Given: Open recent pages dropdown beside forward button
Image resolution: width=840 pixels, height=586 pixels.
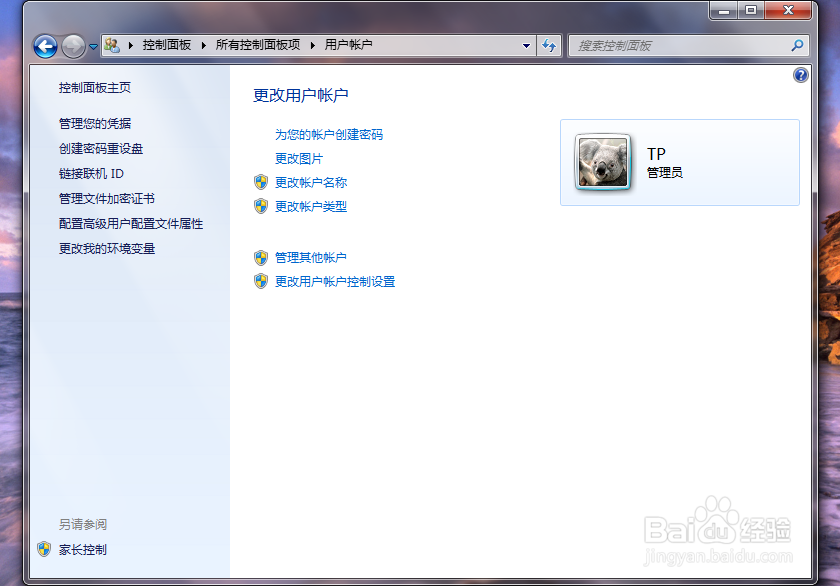Looking at the screenshot, I should (93, 45).
